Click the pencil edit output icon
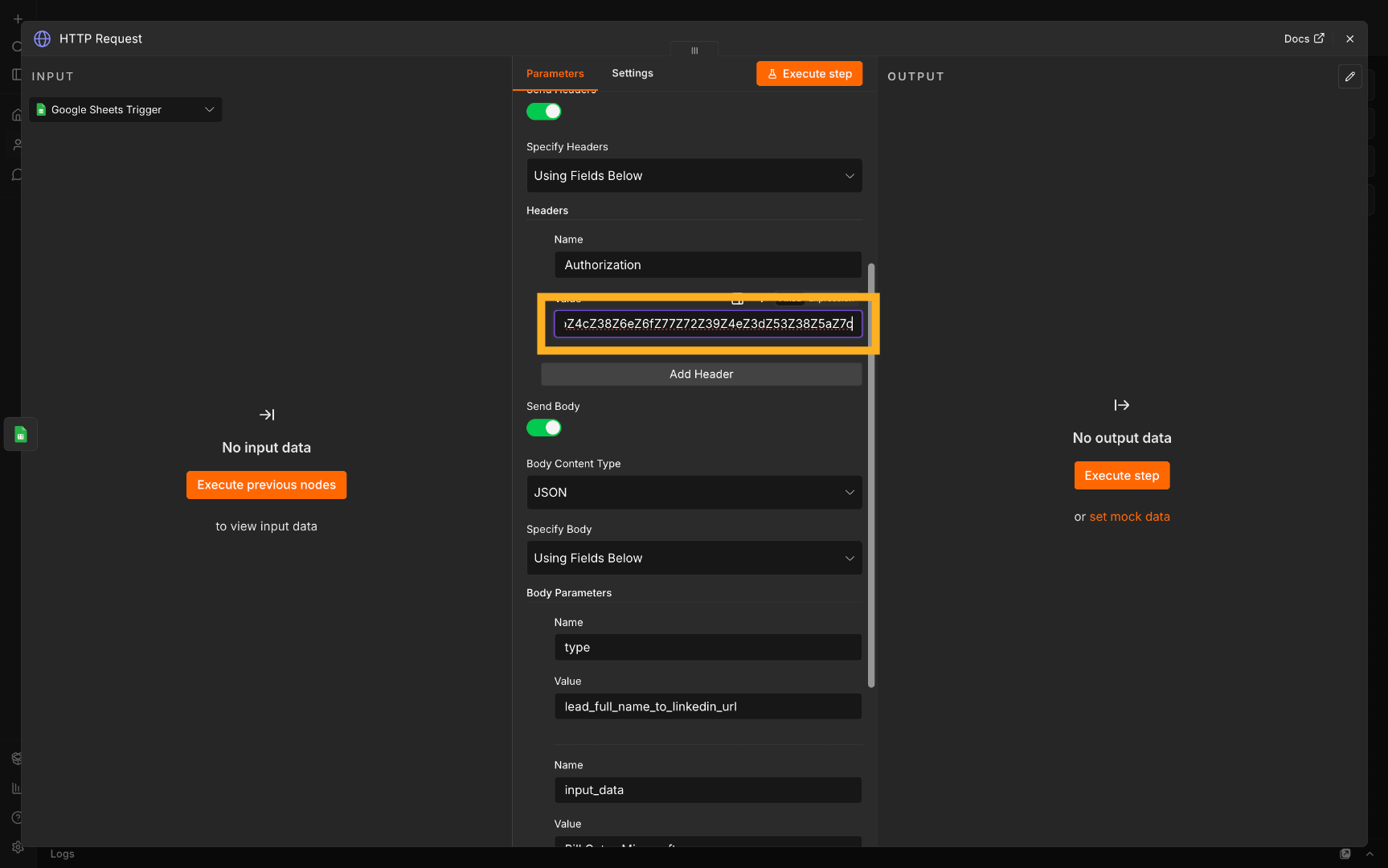Viewport: 1388px width, 868px height. (1350, 76)
